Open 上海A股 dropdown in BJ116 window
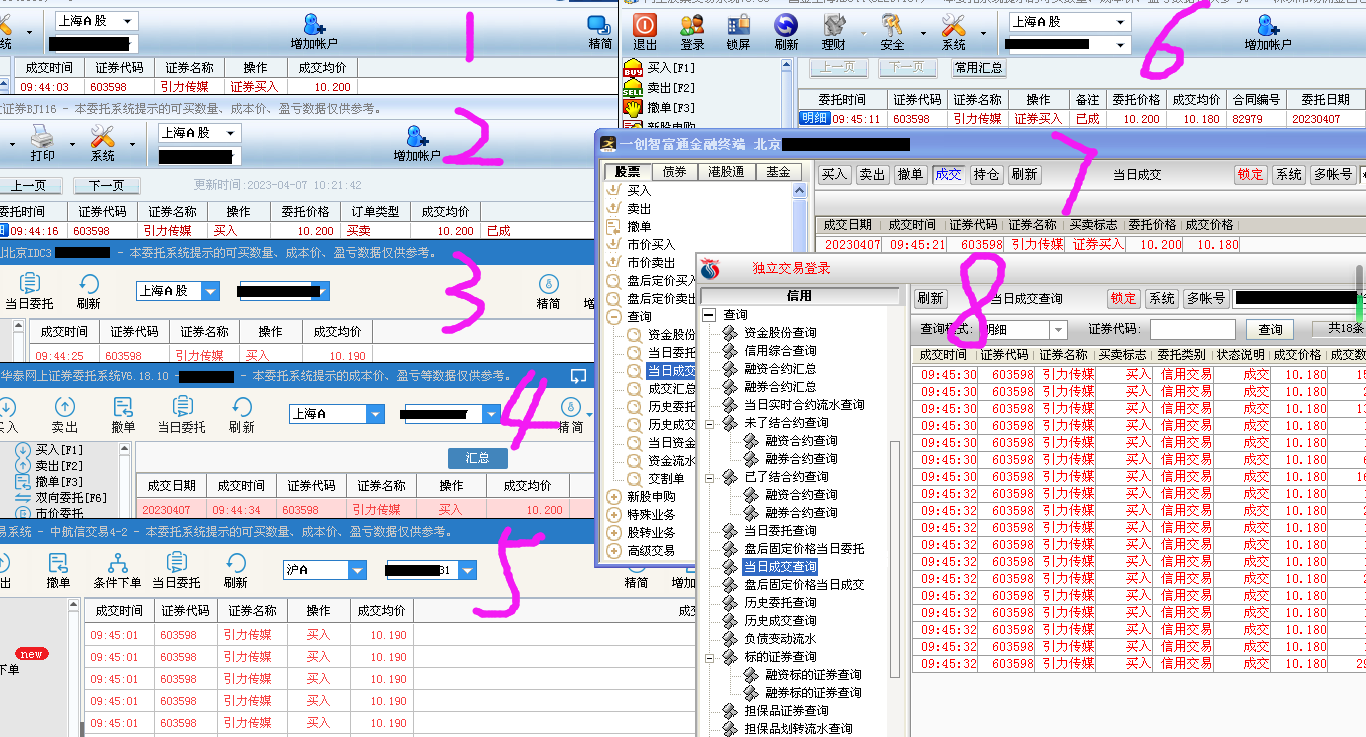This screenshot has width=1366, height=737. click(x=232, y=133)
